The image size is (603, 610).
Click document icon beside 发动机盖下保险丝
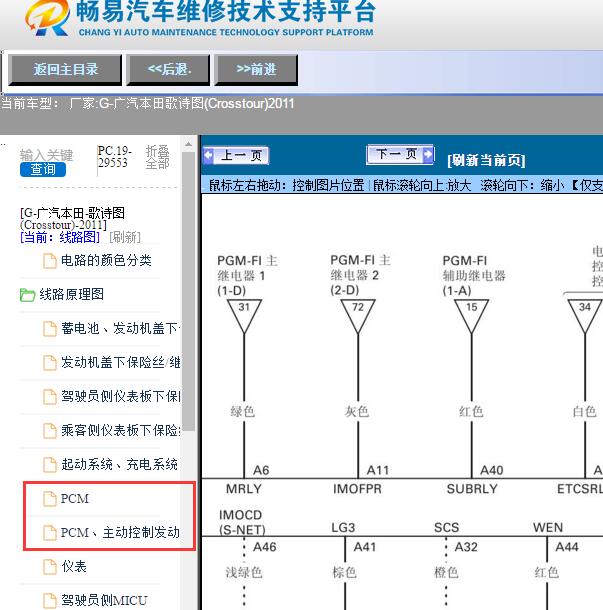(x=49, y=363)
